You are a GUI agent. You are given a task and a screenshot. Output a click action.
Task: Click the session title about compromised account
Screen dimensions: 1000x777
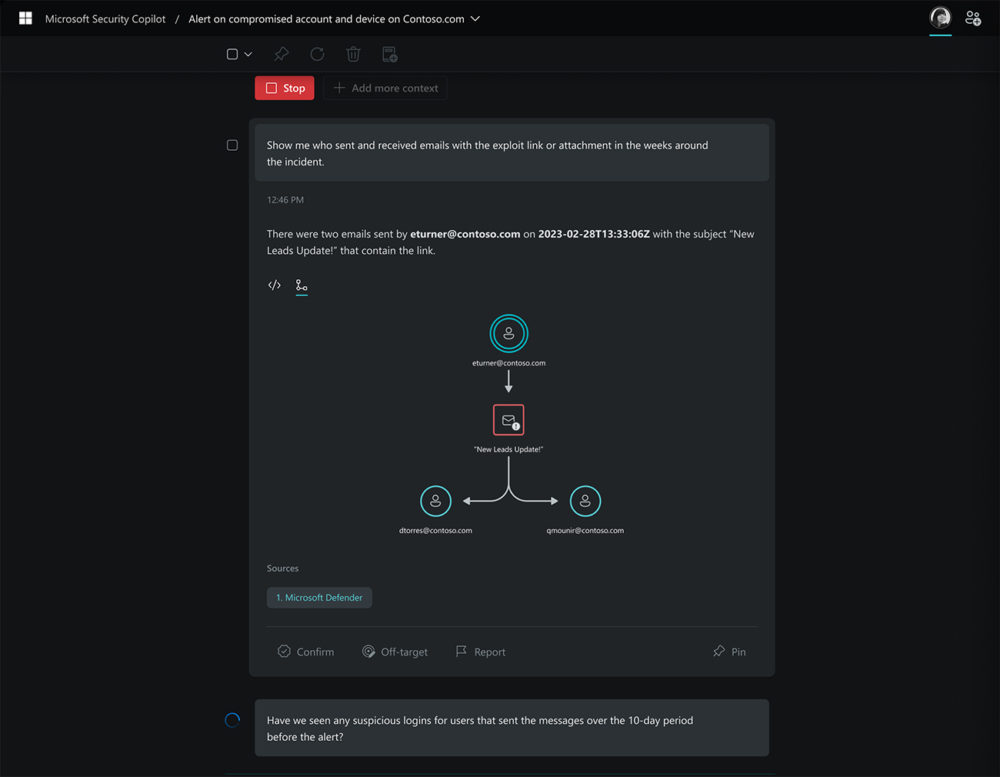(326, 19)
